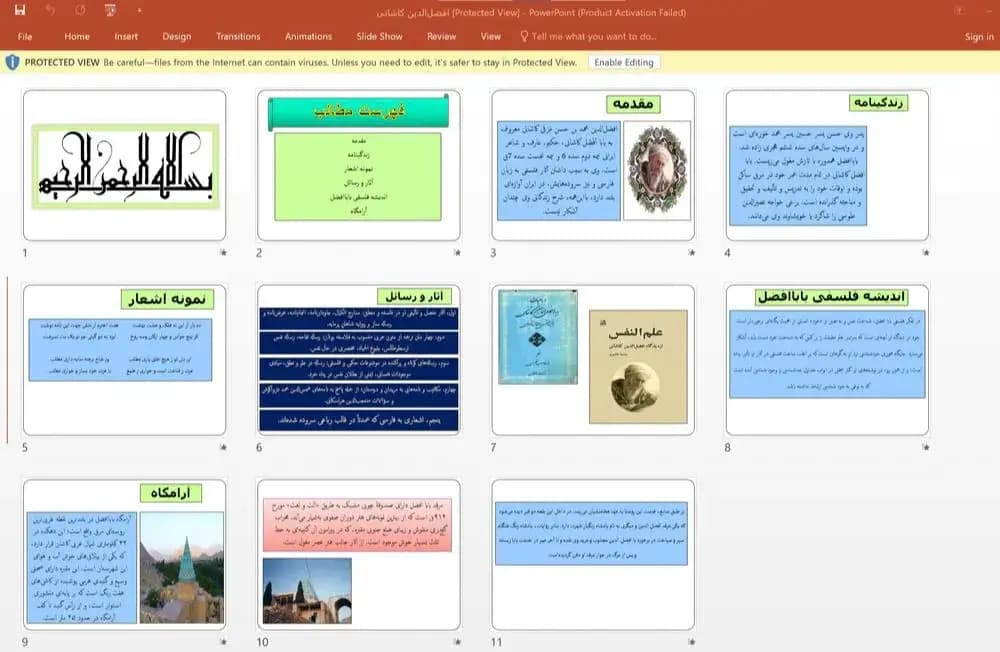Image resolution: width=1000 pixels, height=652 pixels.
Task: Click the Tell me lightbulb icon
Action: 524,36
